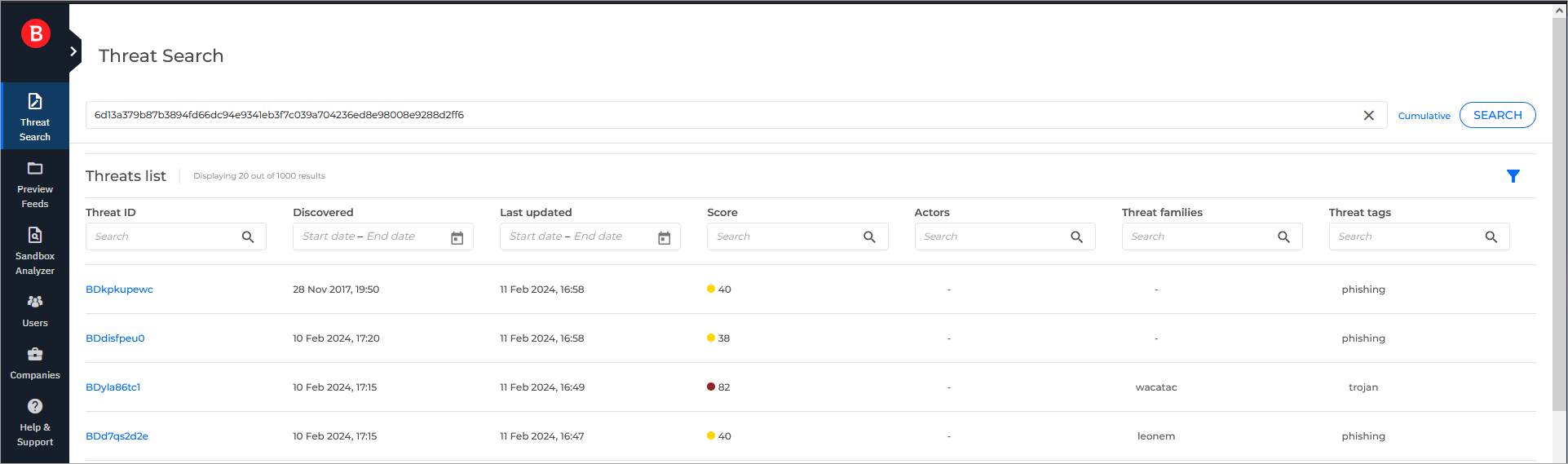Click the Score column search icon
Image resolution: width=1568 pixels, height=464 pixels.
(x=869, y=237)
